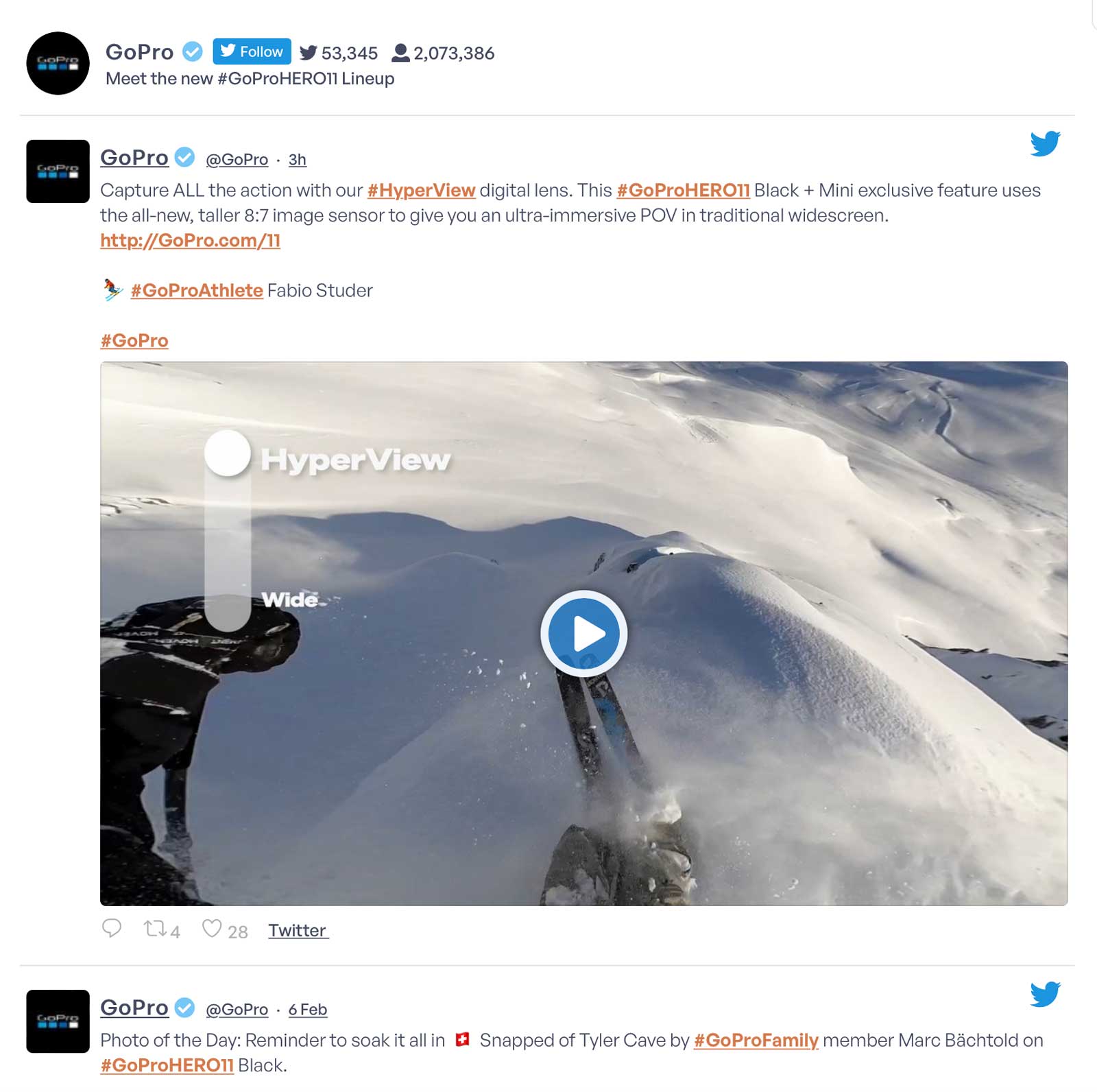
Task: Click the 2,073,386 followers count
Action: [454, 53]
